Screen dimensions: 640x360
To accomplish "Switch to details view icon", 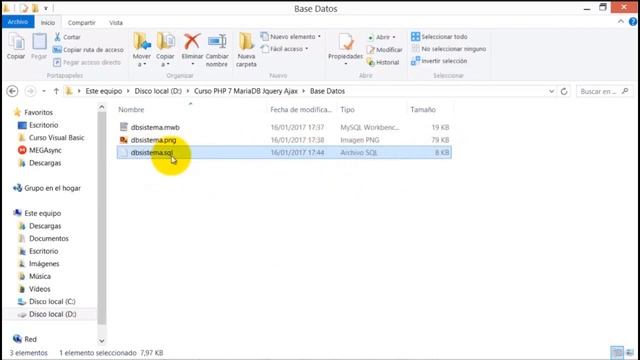I will pyautogui.click(x=617, y=353).
